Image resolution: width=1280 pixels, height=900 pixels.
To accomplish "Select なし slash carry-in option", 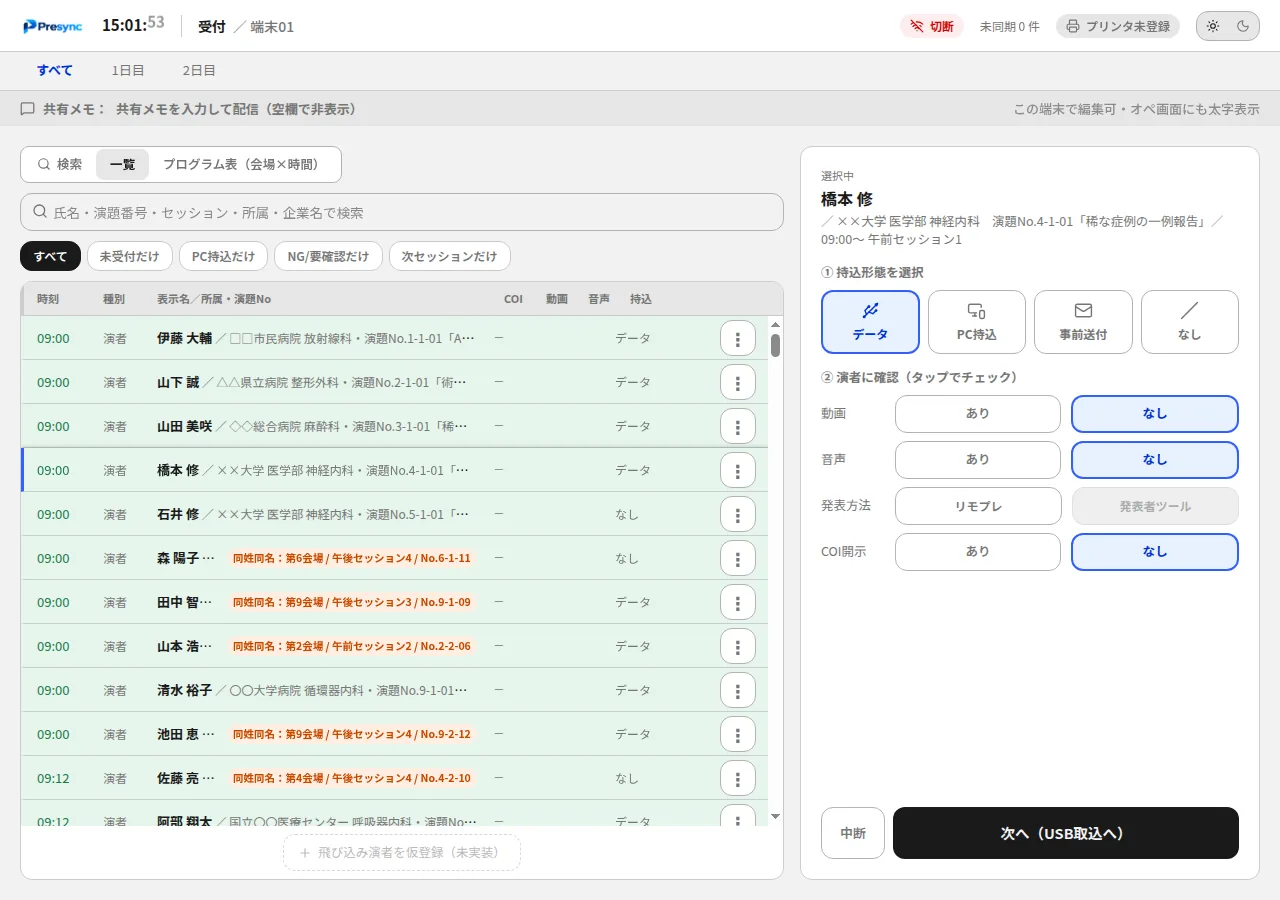I will click(x=1190, y=322).
